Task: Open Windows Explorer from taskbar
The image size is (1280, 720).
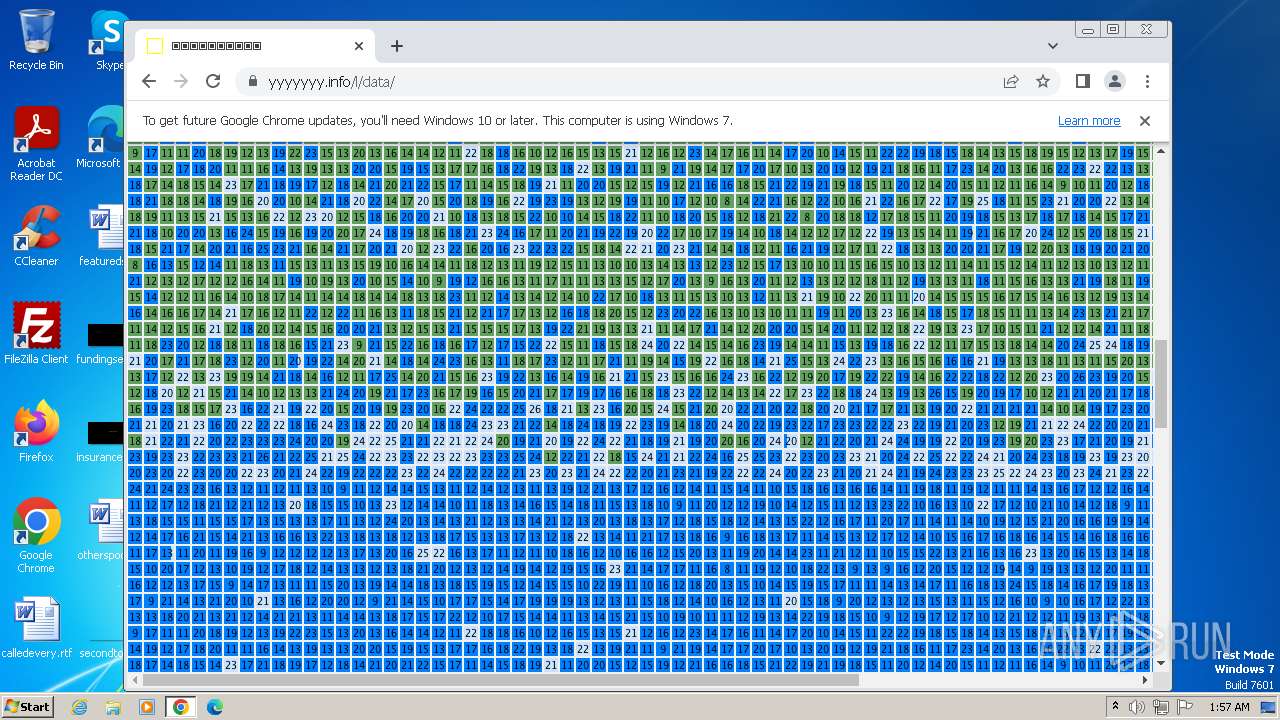Action: click(113, 707)
